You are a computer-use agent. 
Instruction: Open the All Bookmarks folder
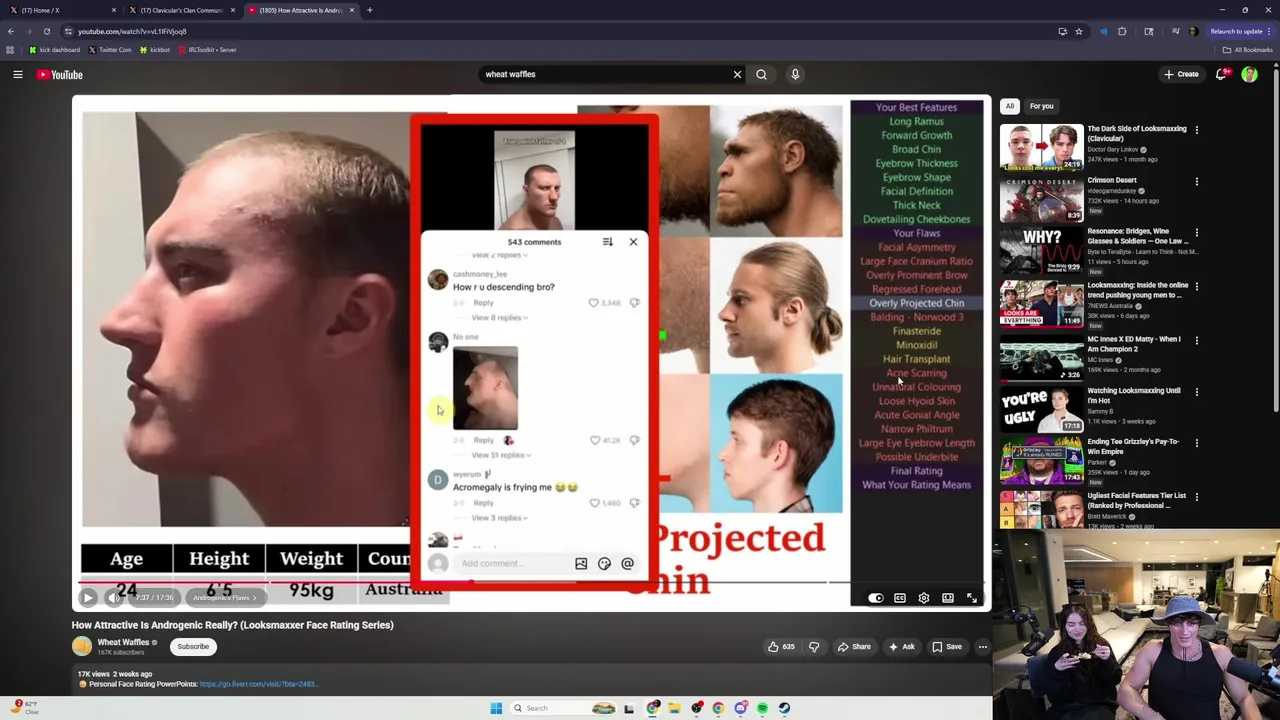click(x=1248, y=50)
